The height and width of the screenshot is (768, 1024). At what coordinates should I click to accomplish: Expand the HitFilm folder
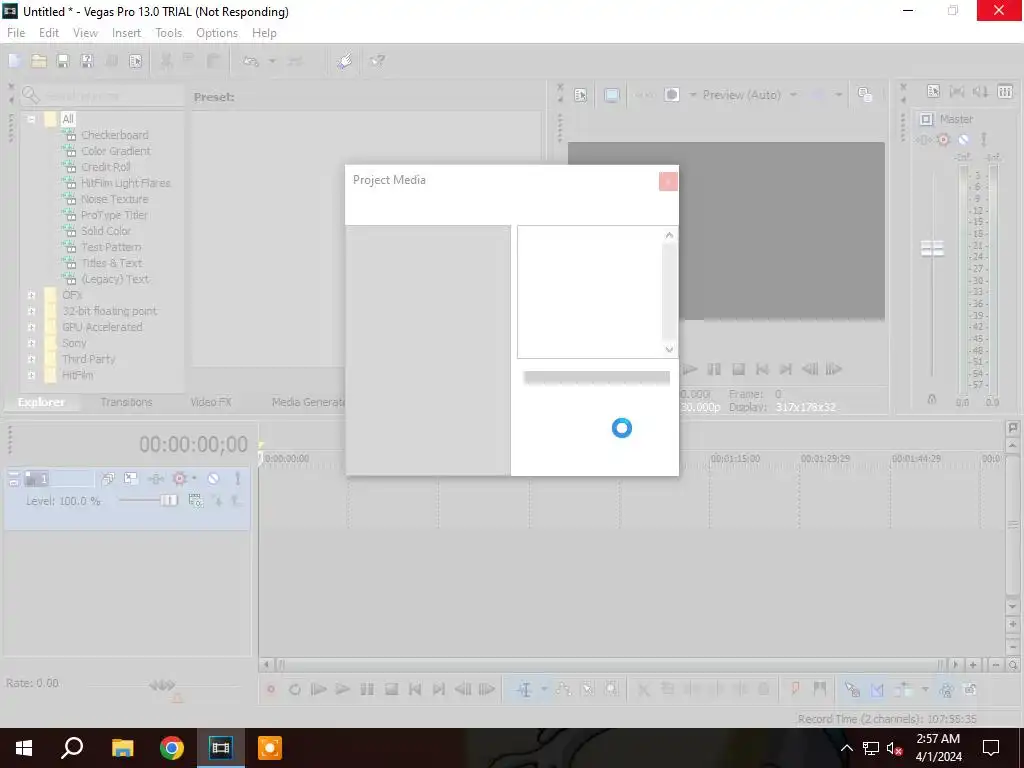point(31,376)
